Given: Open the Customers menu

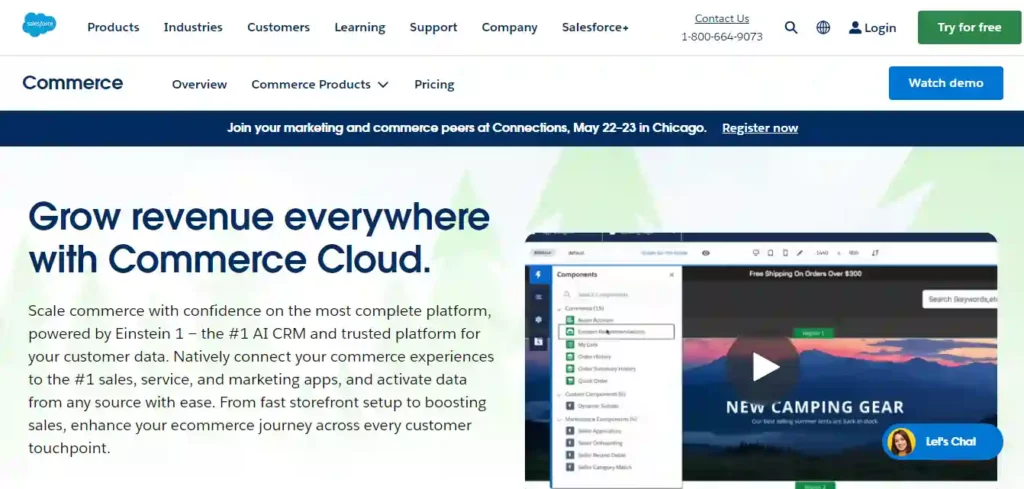Looking at the screenshot, I should pyautogui.click(x=278, y=27).
